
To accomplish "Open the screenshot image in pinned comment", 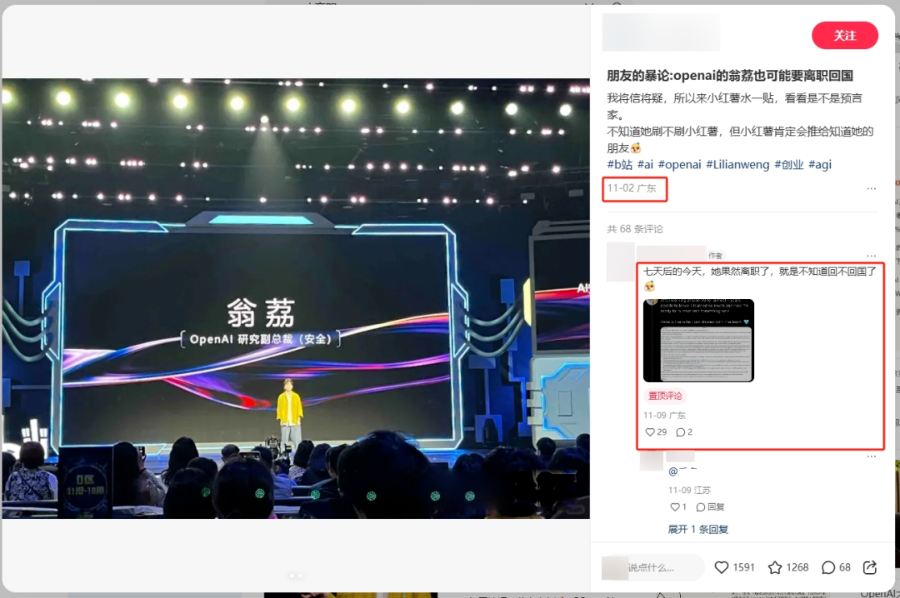I will click(x=699, y=340).
